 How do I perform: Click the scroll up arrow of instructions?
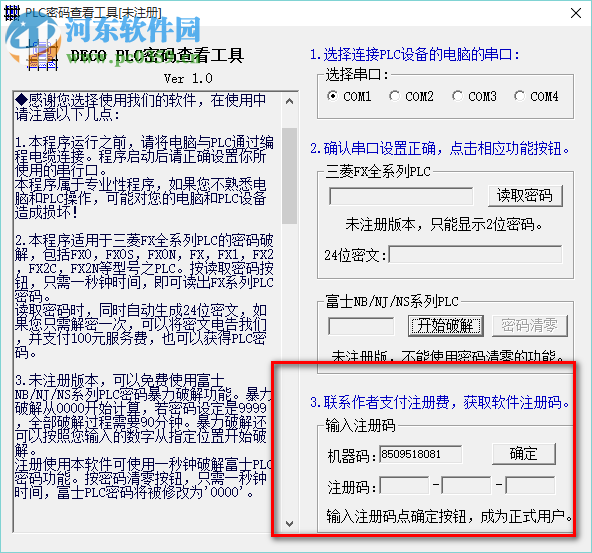[290, 101]
